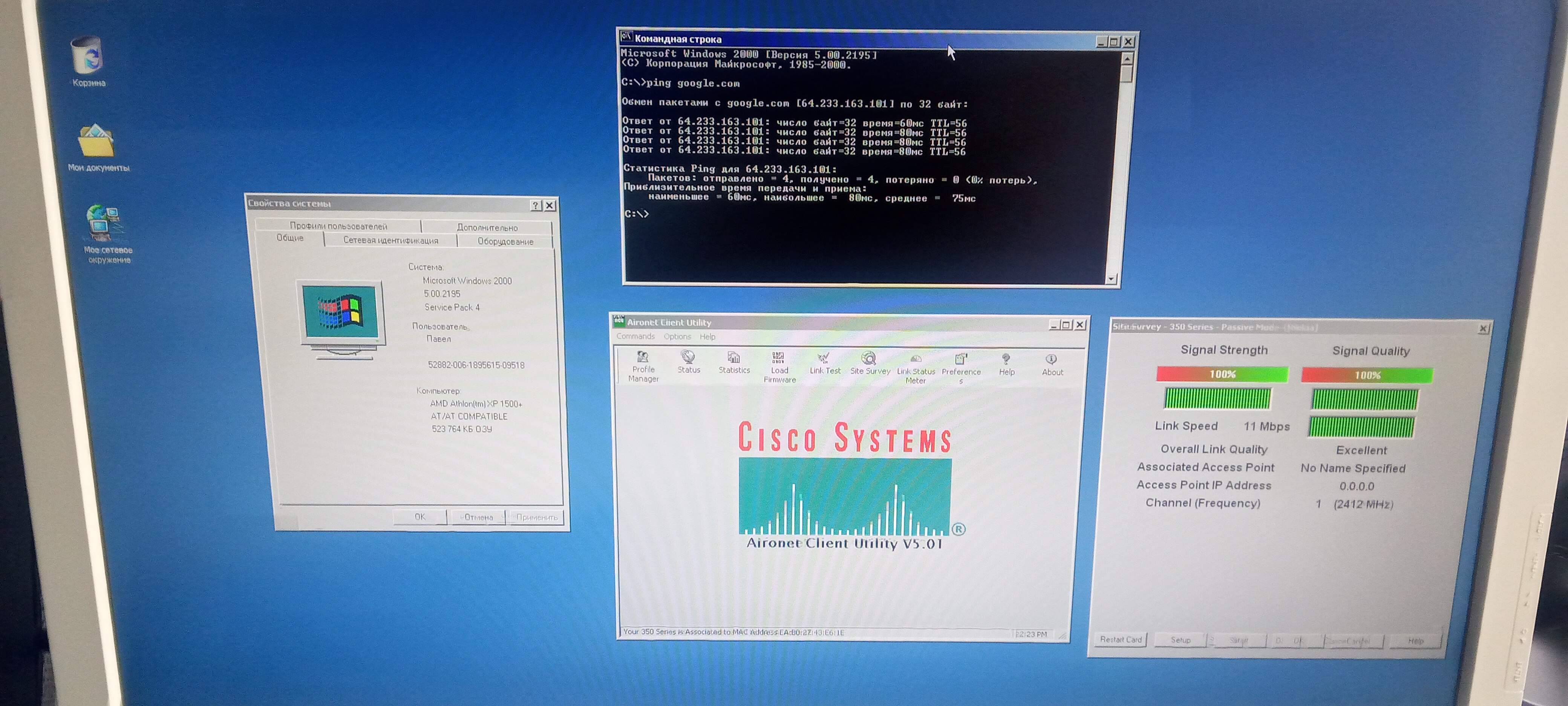Click the 'время=60мс' ping reply line
The height and width of the screenshot is (706, 1568).
pos(794,123)
